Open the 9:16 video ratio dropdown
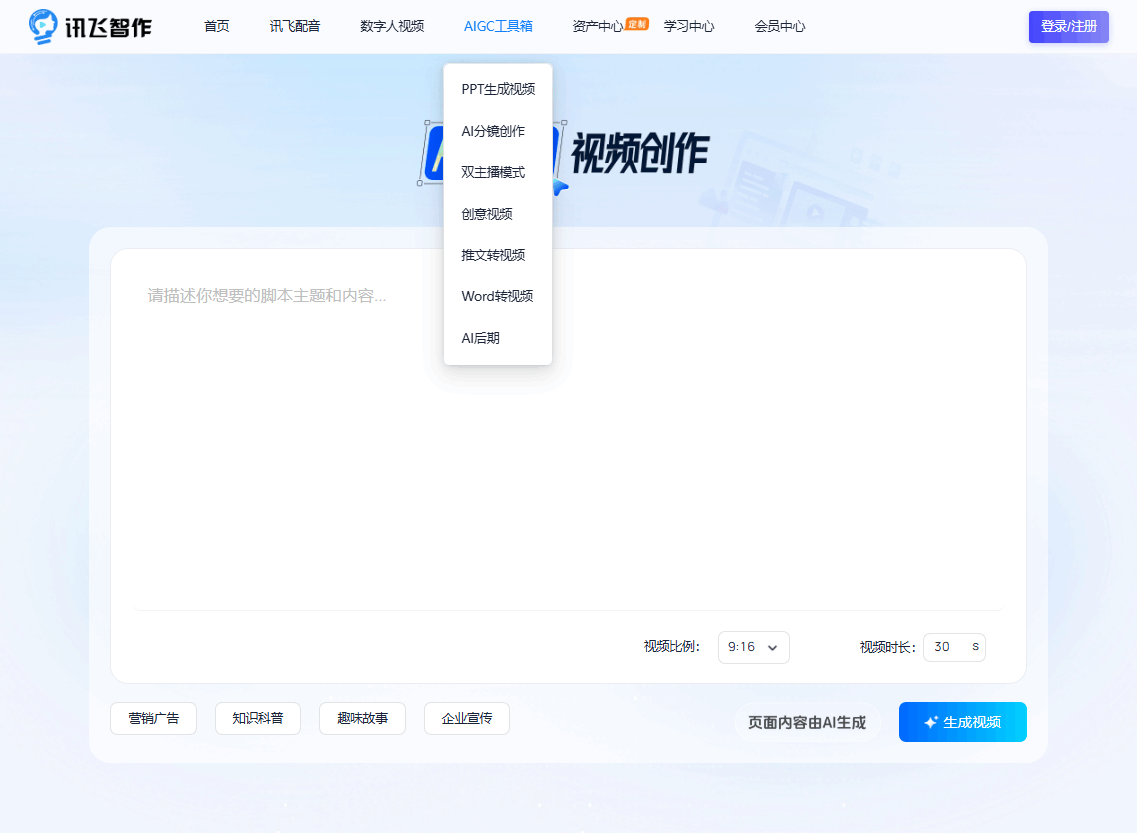This screenshot has height=833, width=1137. pyautogui.click(x=753, y=647)
